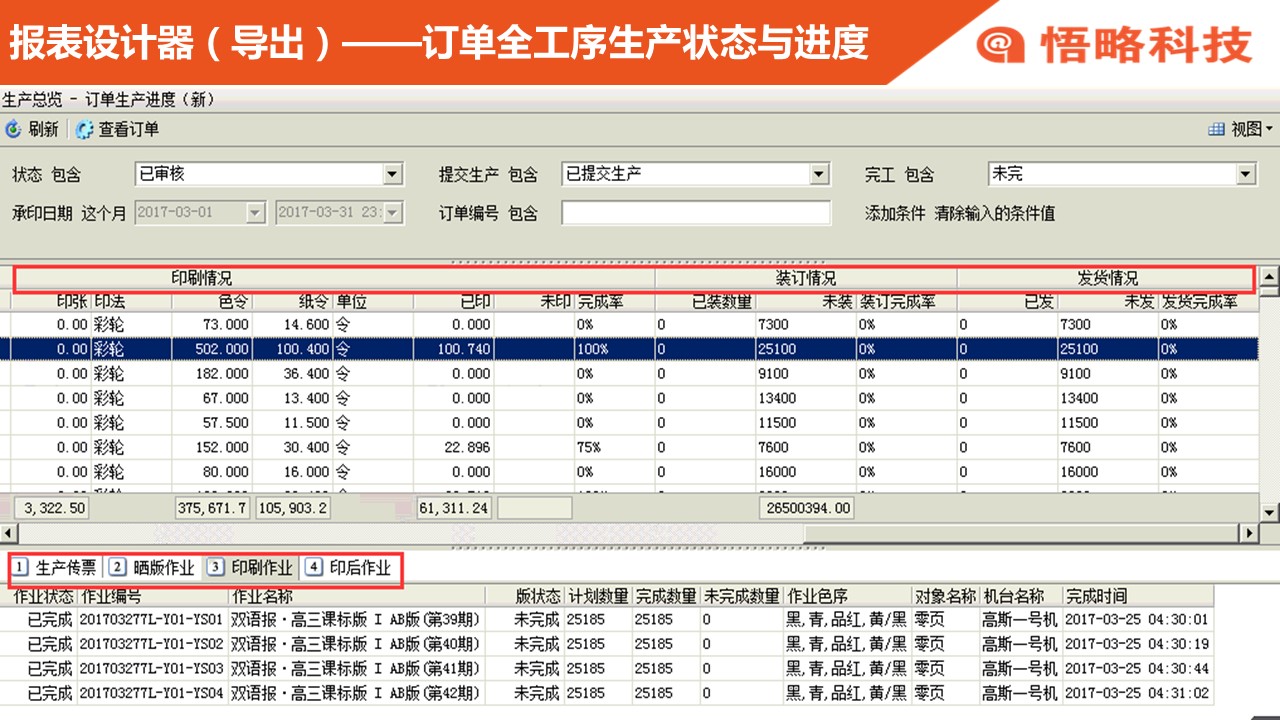Expand the 状态 已审核 dropdown
The height and width of the screenshot is (720, 1280).
click(392, 174)
